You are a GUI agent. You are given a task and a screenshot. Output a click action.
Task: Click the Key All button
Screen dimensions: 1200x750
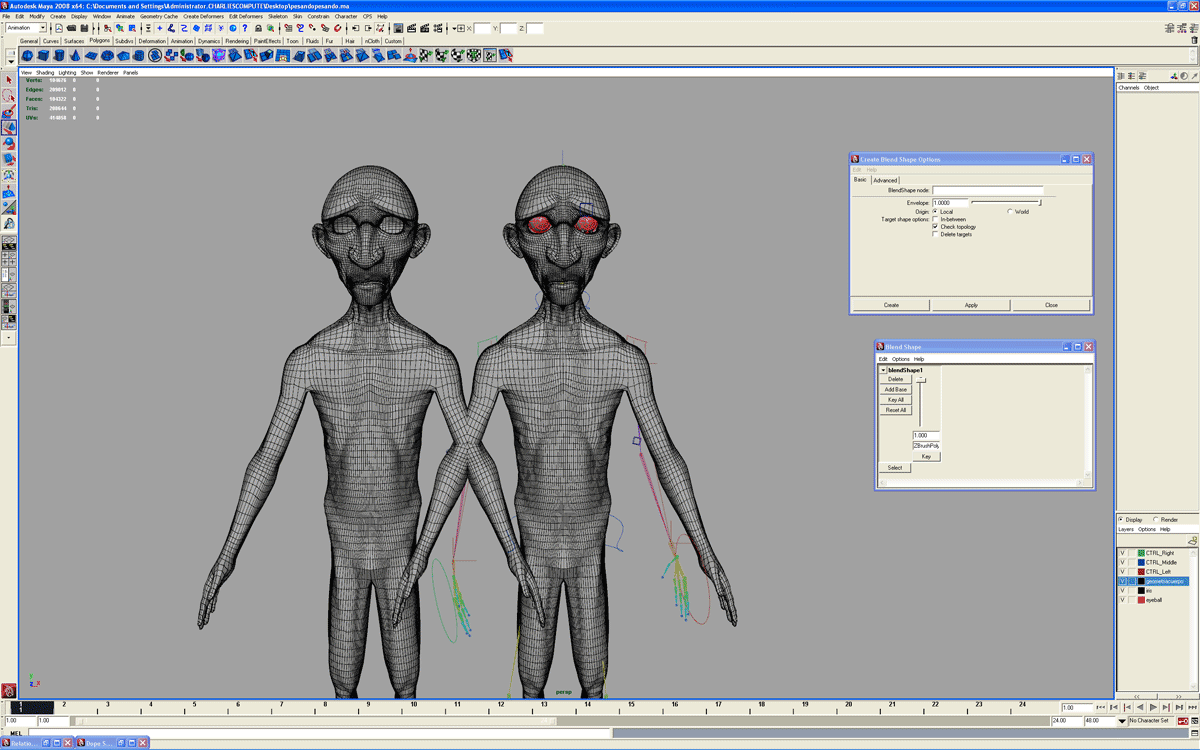[896, 400]
